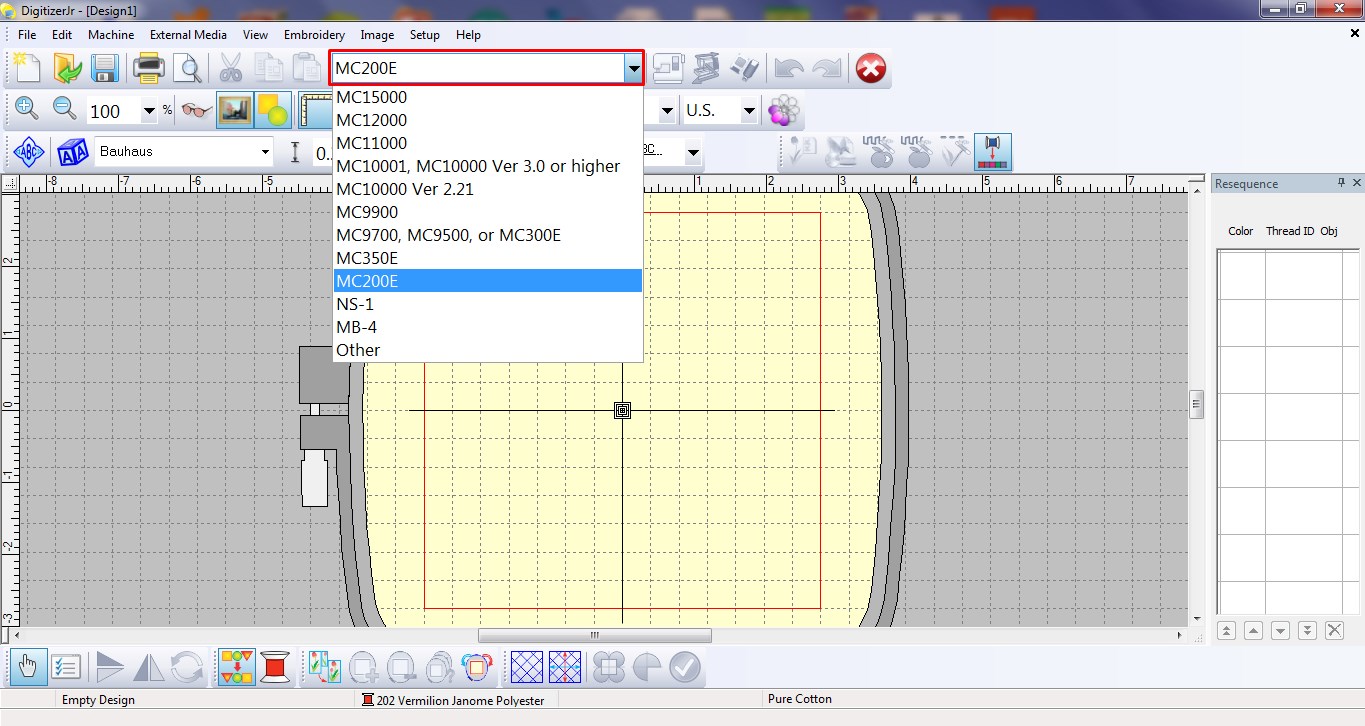Open the Embroidery menu

[314, 34]
